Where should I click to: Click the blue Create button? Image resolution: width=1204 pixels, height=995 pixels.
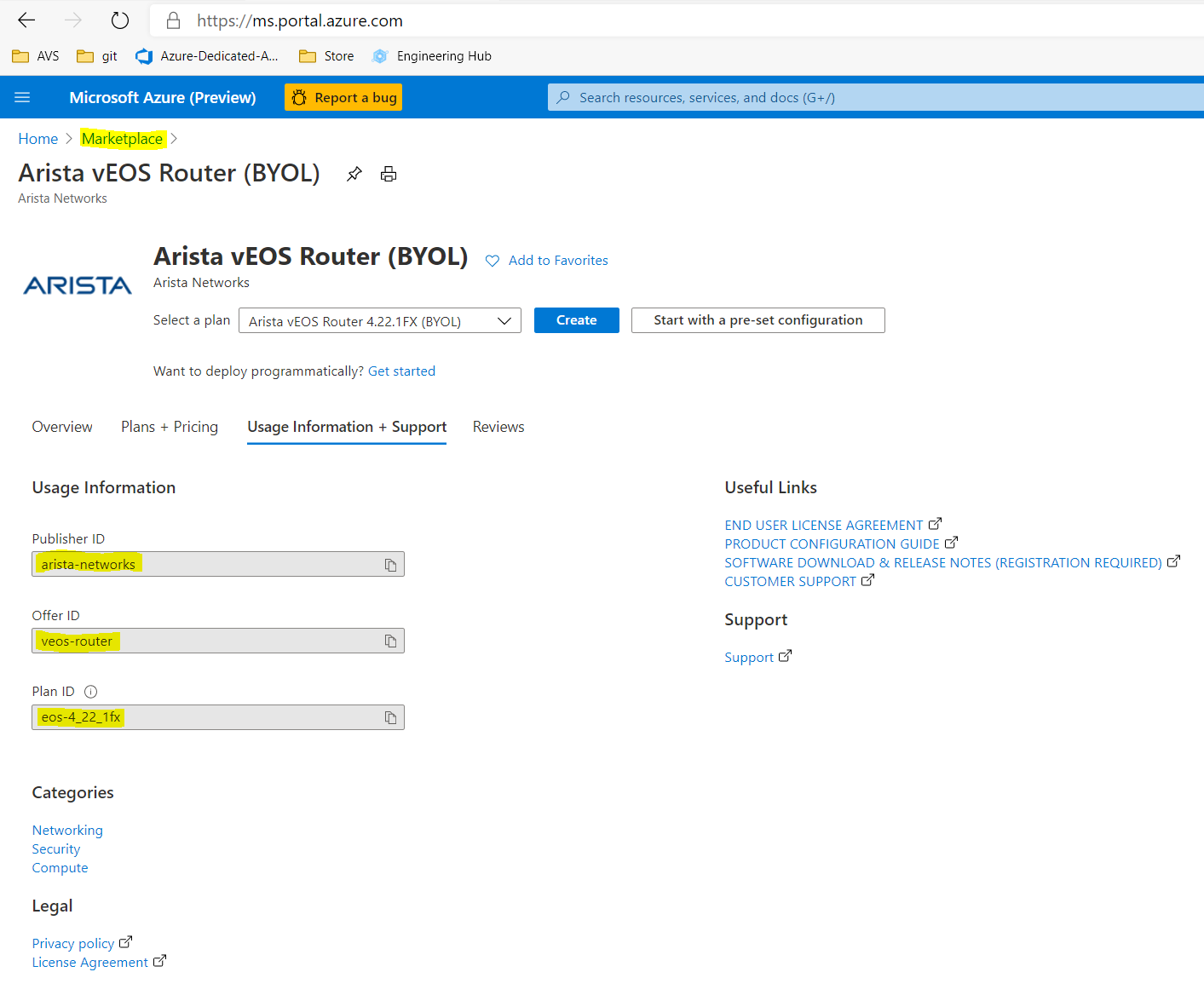point(577,320)
